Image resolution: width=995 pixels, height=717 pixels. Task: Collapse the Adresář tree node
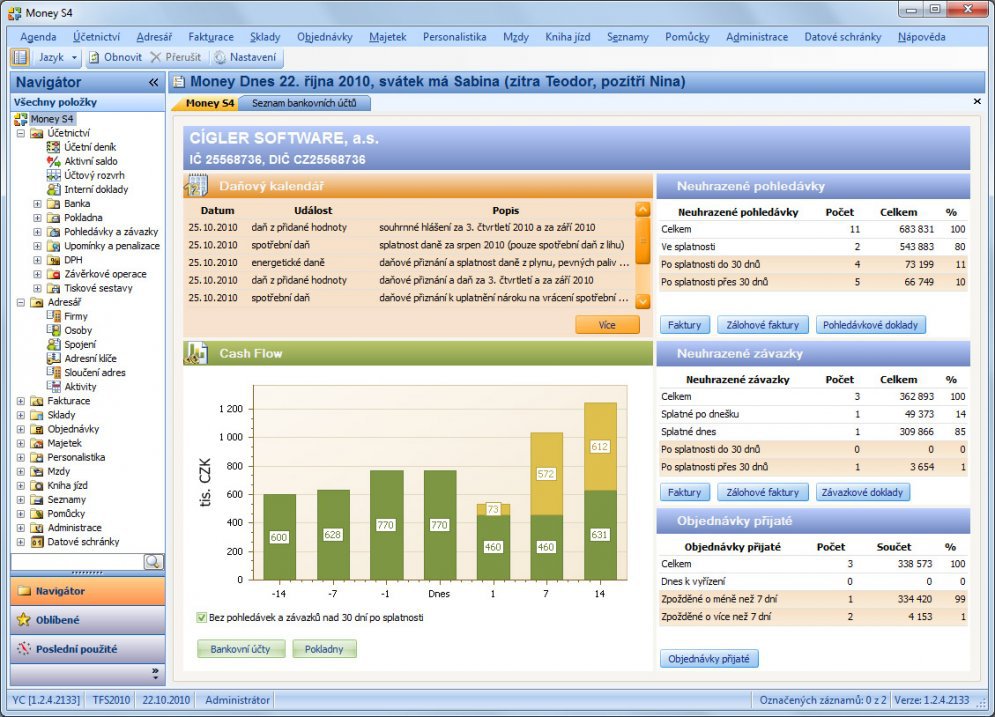(21, 303)
